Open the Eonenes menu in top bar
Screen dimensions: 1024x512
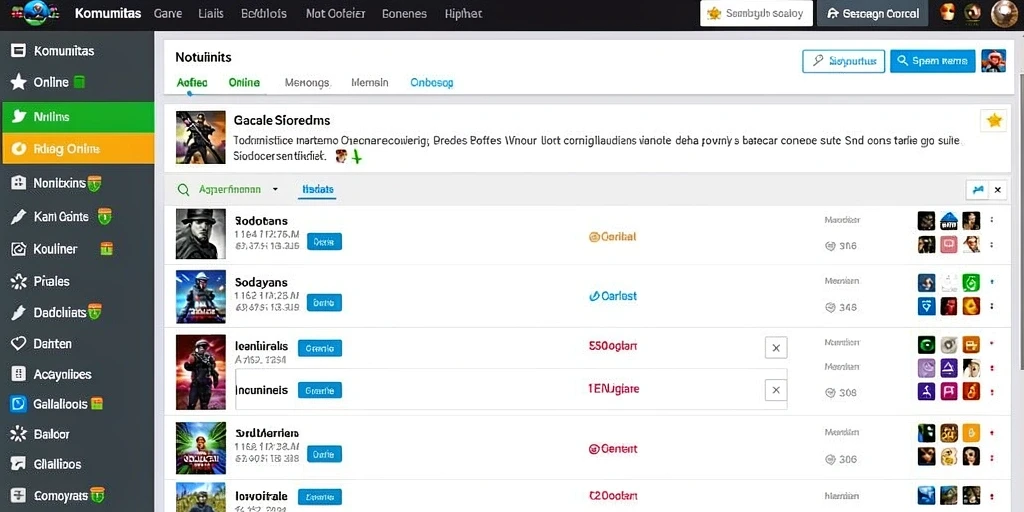(x=404, y=14)
